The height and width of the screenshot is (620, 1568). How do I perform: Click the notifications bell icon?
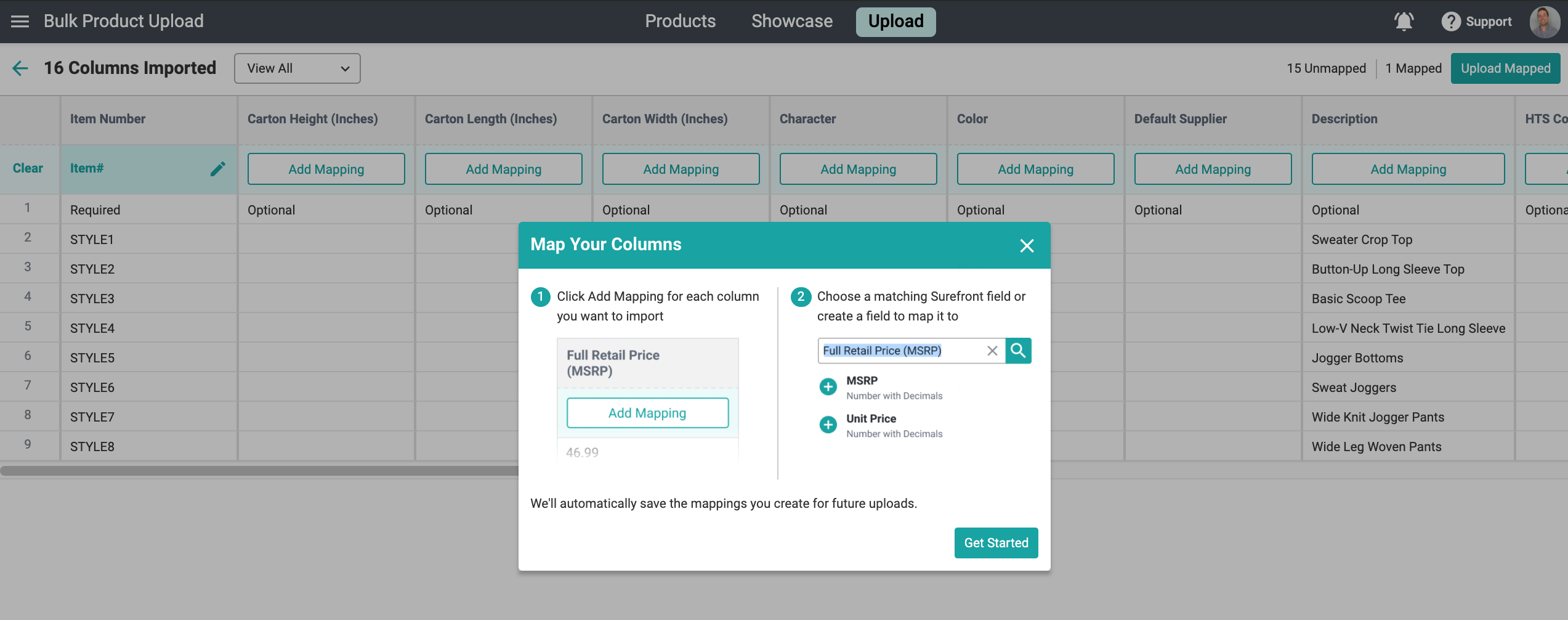[1404, 22]
